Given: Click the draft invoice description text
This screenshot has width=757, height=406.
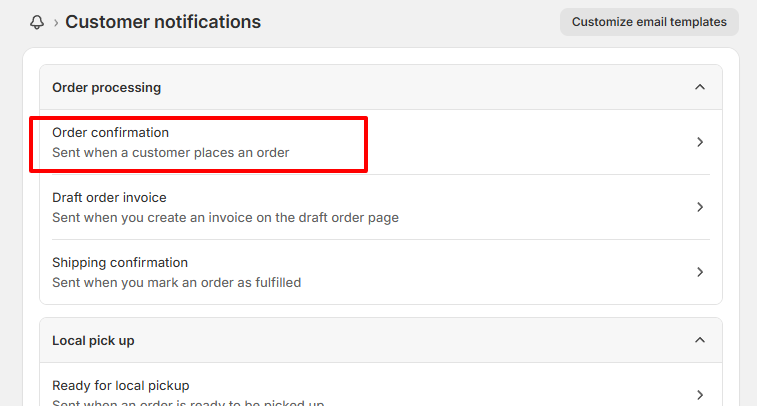Looking at the screenshot, I should tap(225, 218).
